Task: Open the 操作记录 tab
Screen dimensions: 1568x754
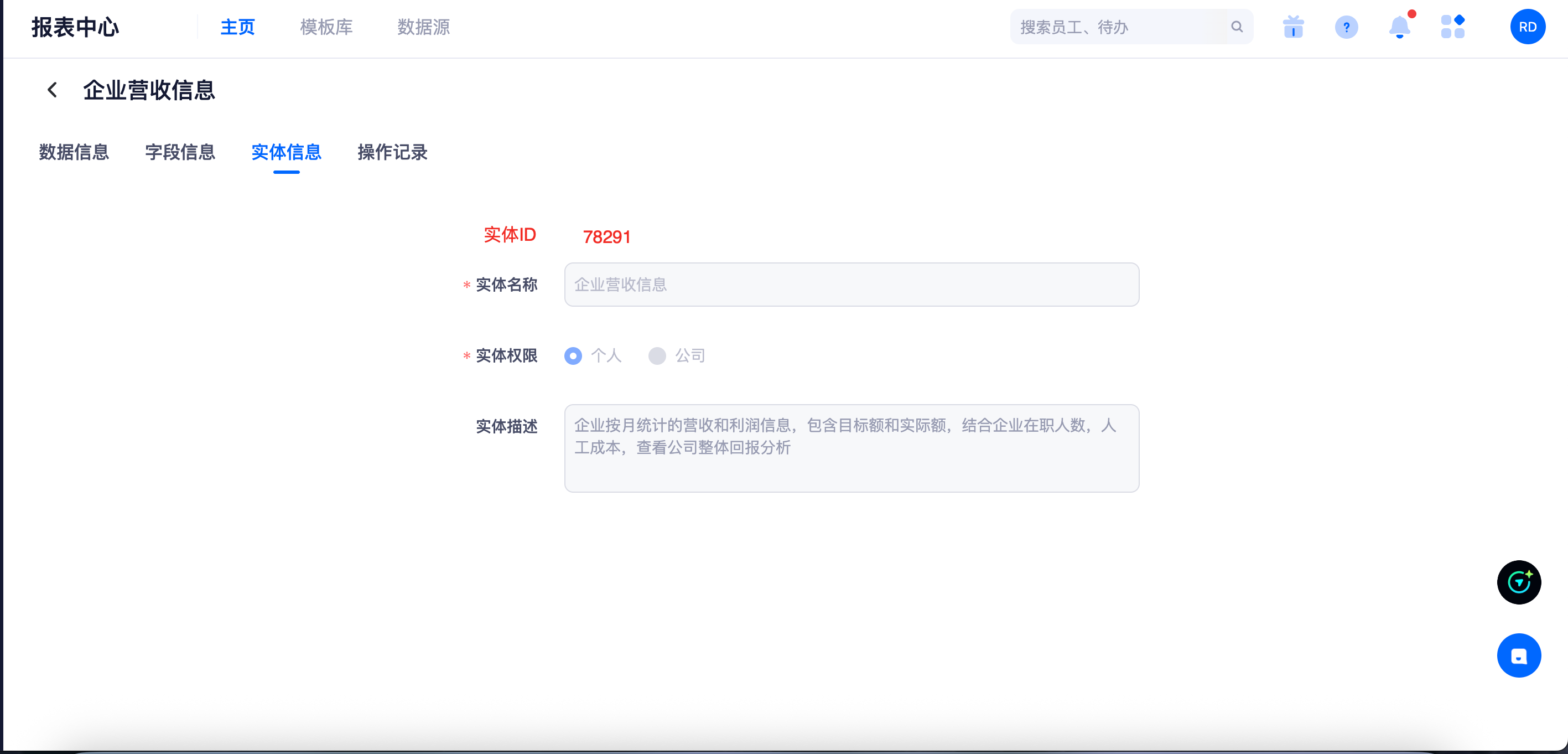Action: [393, 152]
